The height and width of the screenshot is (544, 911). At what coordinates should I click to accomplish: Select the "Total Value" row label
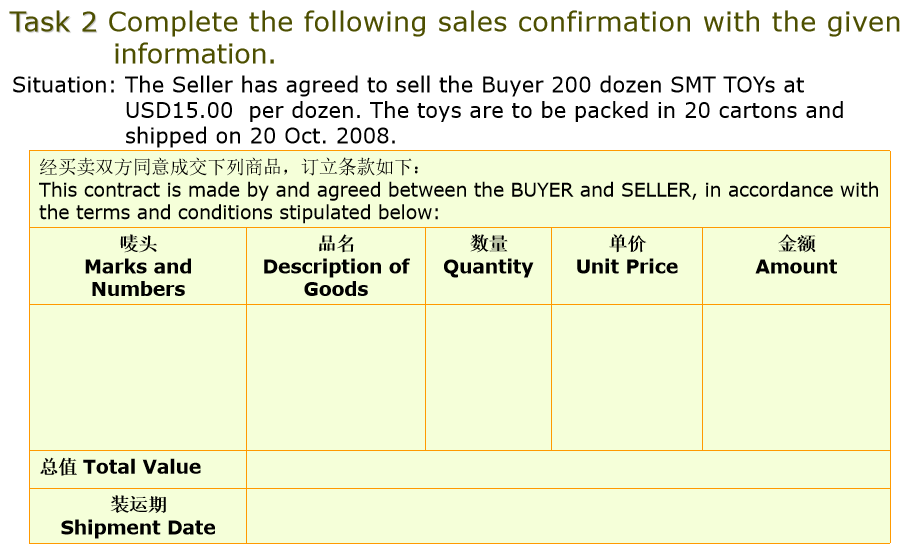click(x=121, y=467)
